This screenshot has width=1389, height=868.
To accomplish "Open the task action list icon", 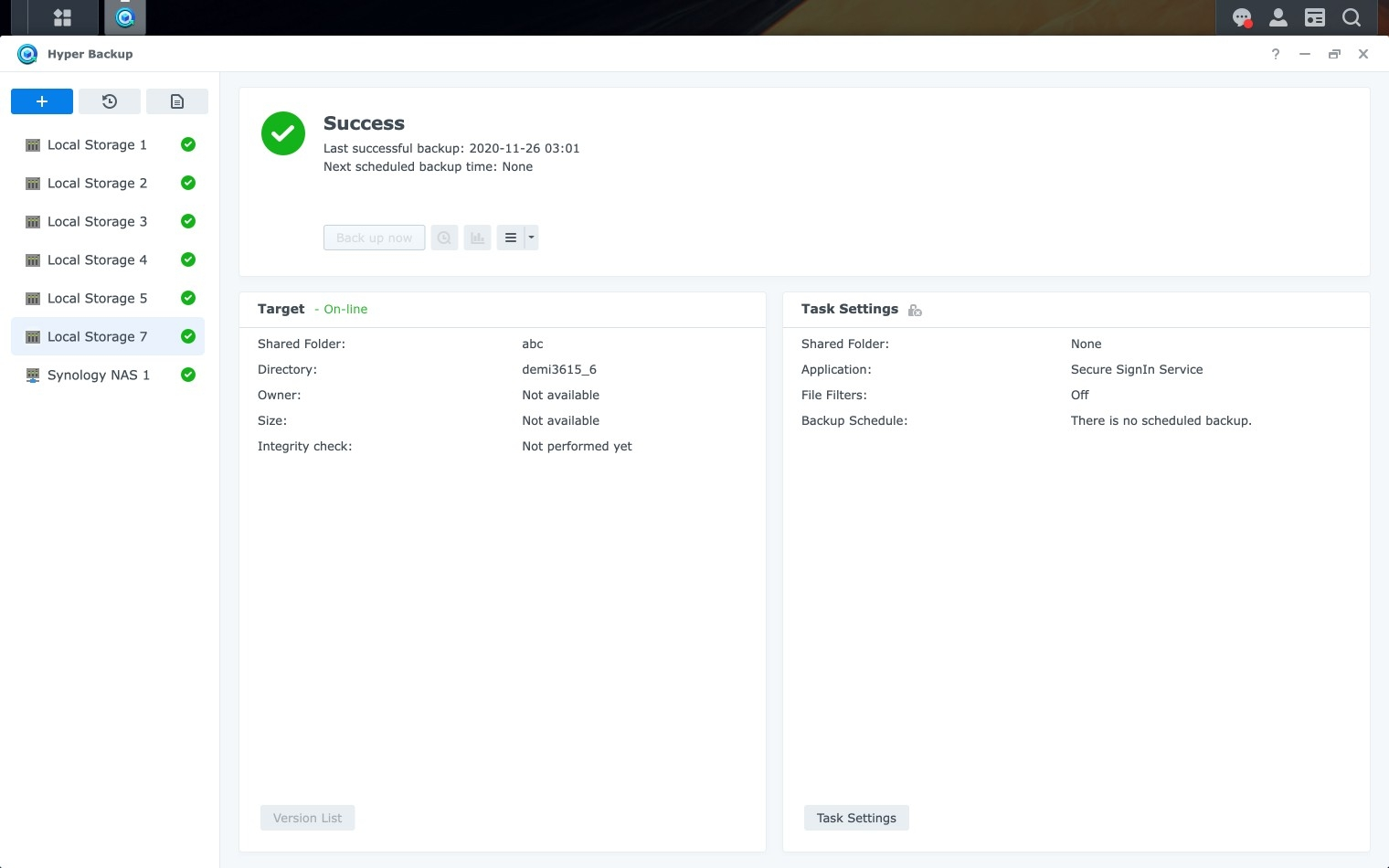I will (x=512, y=238).
